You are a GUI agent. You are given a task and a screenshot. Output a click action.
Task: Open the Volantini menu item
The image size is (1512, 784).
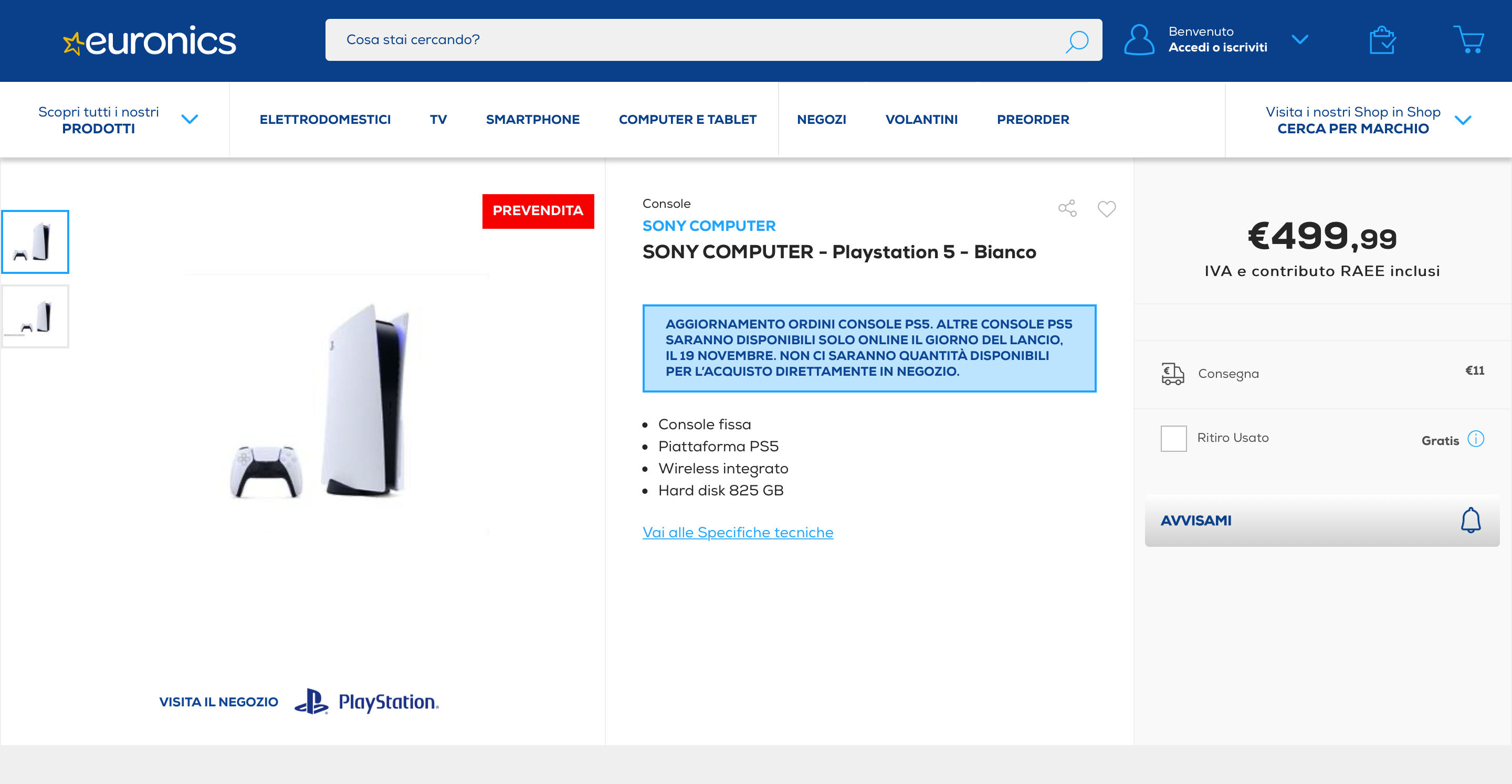(x=921, y=120)
